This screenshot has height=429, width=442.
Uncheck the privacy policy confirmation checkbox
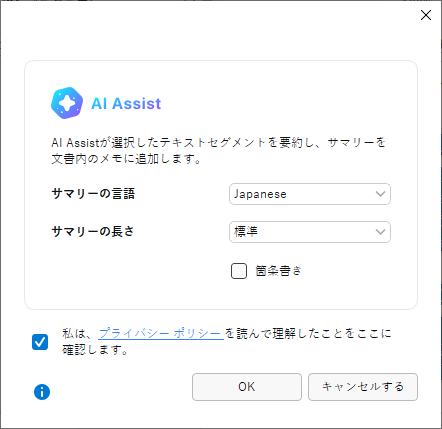(x=40, y=342)
